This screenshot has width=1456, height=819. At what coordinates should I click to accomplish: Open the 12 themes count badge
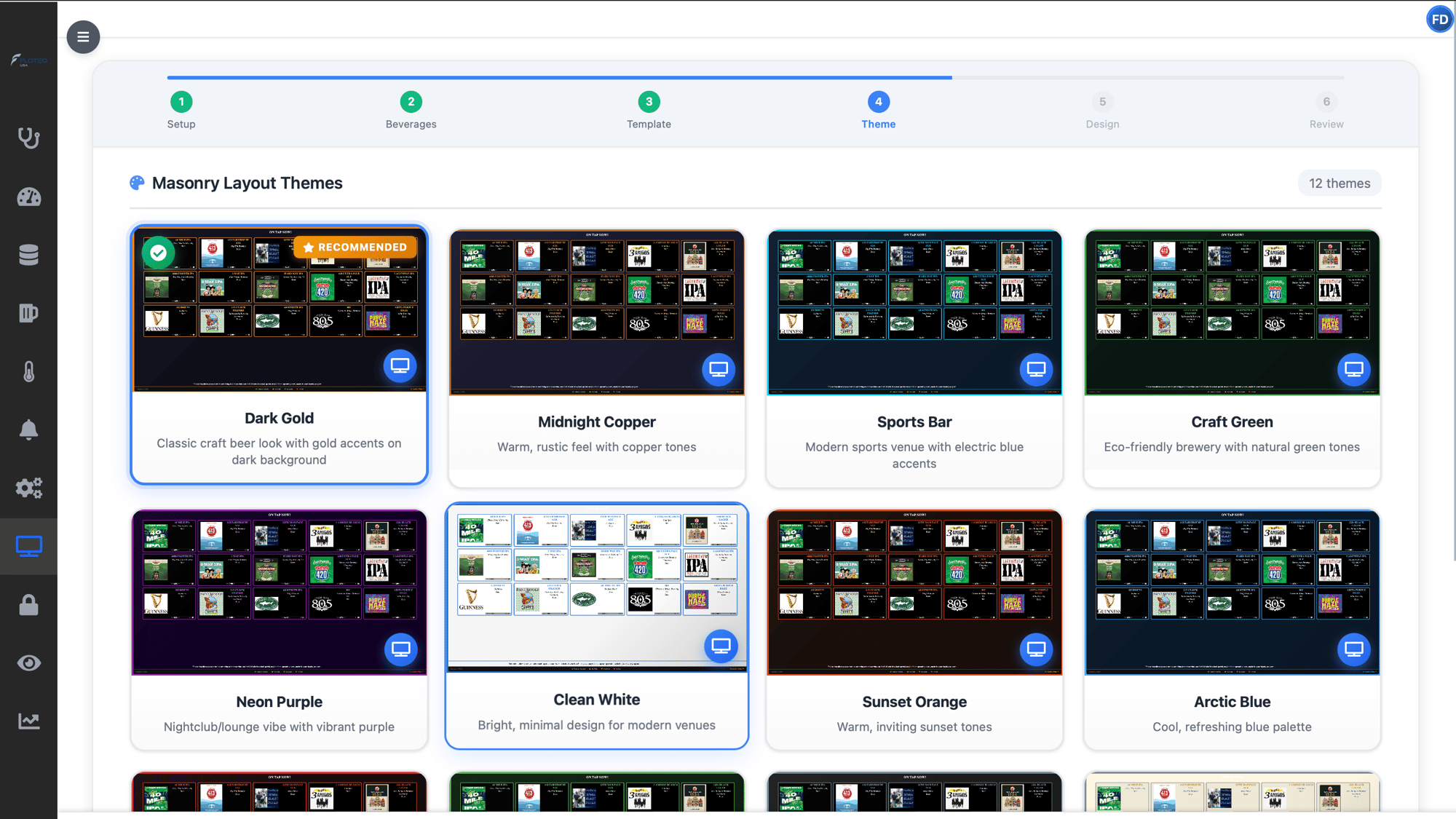[x=1339, y=183]
